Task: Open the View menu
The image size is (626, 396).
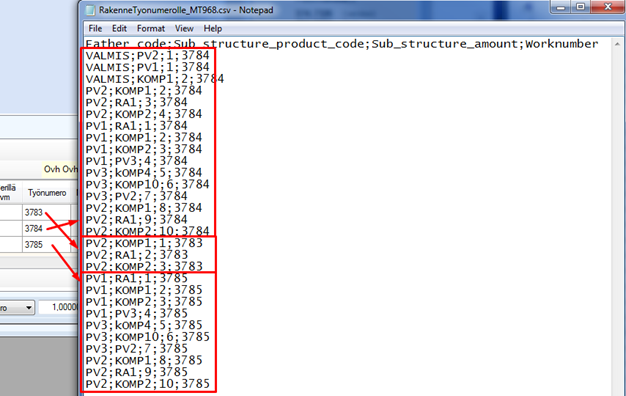Action: point(184,29)
